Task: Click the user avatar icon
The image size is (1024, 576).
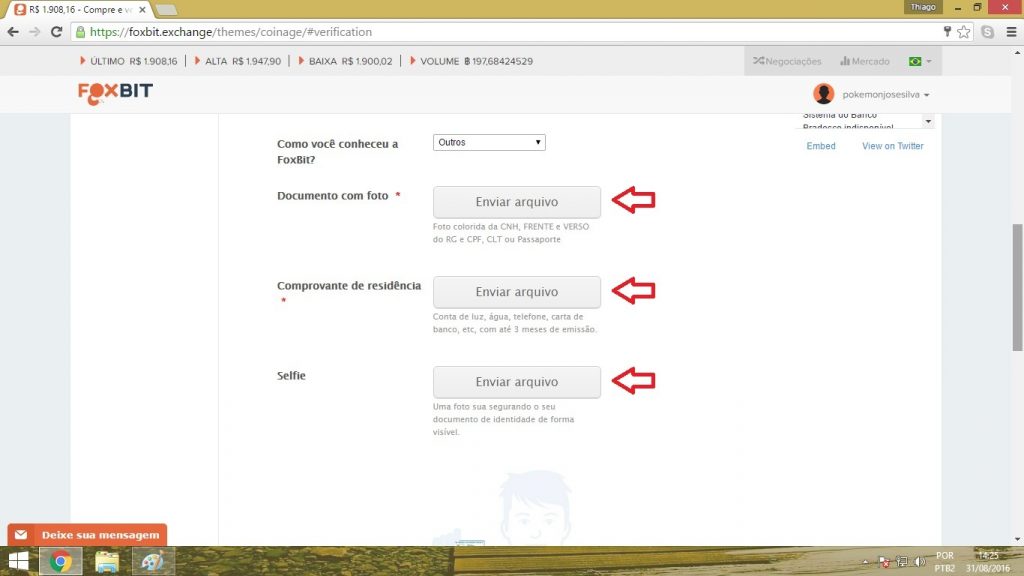Action: point(823,94)
